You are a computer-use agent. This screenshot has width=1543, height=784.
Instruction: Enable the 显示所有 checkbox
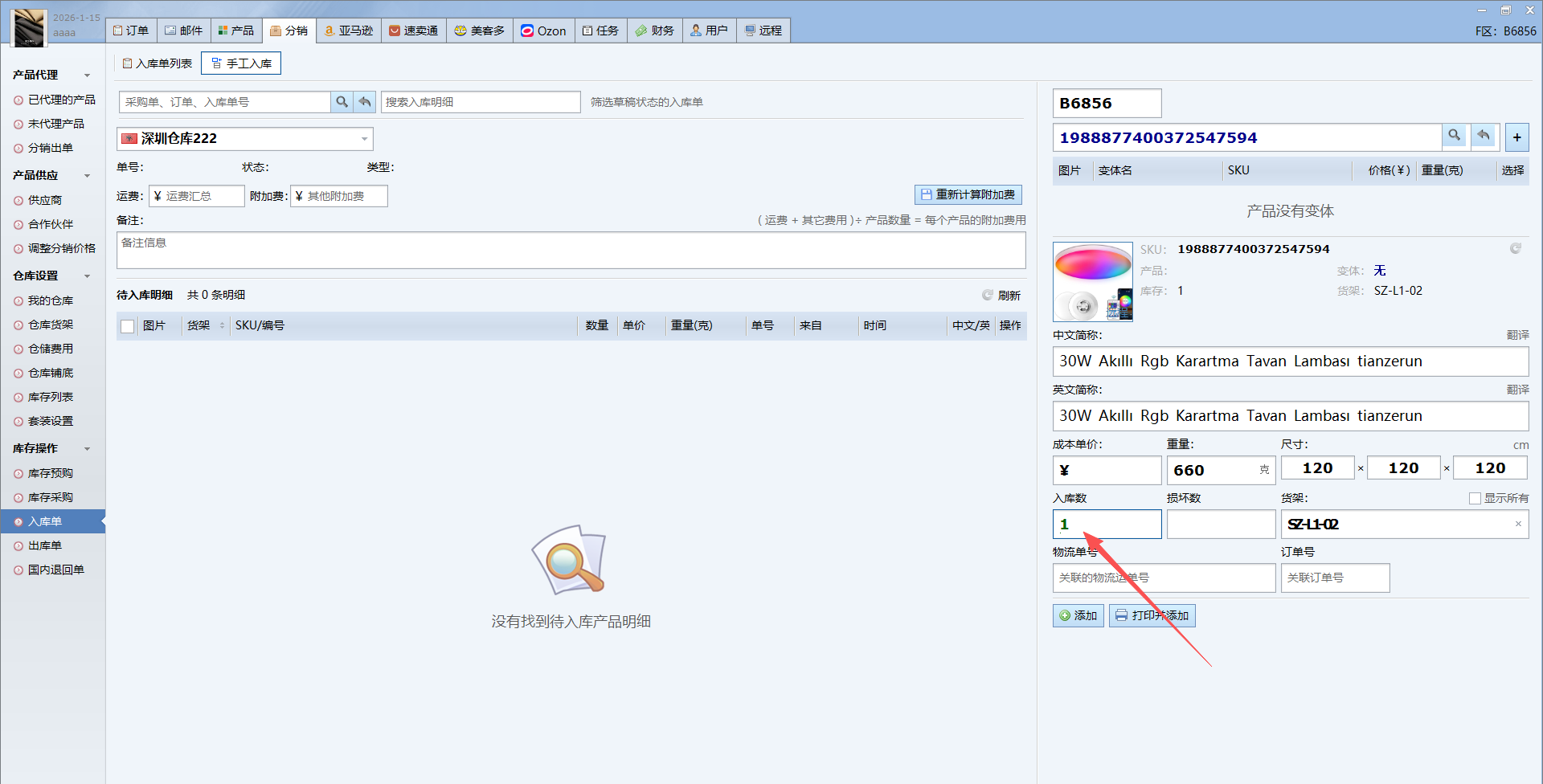[1475, 499]
